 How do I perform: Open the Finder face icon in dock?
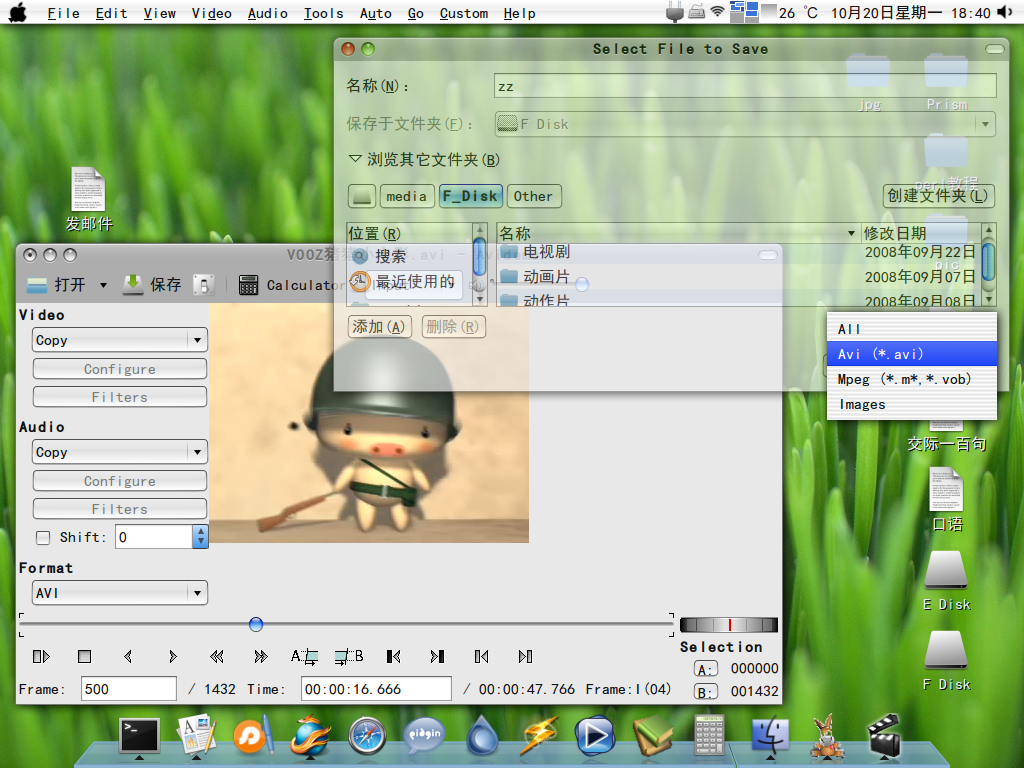point(771,736)
